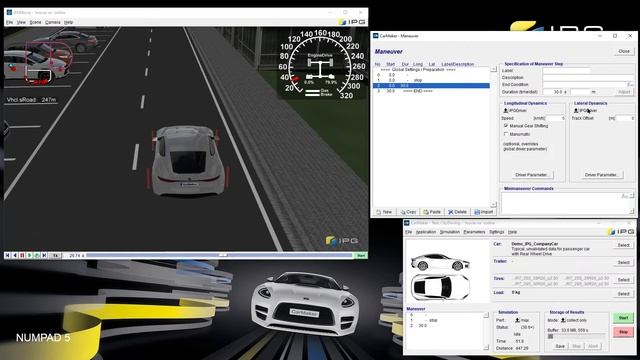Open File menu in IPGMovie window

[x=9, y=22]
